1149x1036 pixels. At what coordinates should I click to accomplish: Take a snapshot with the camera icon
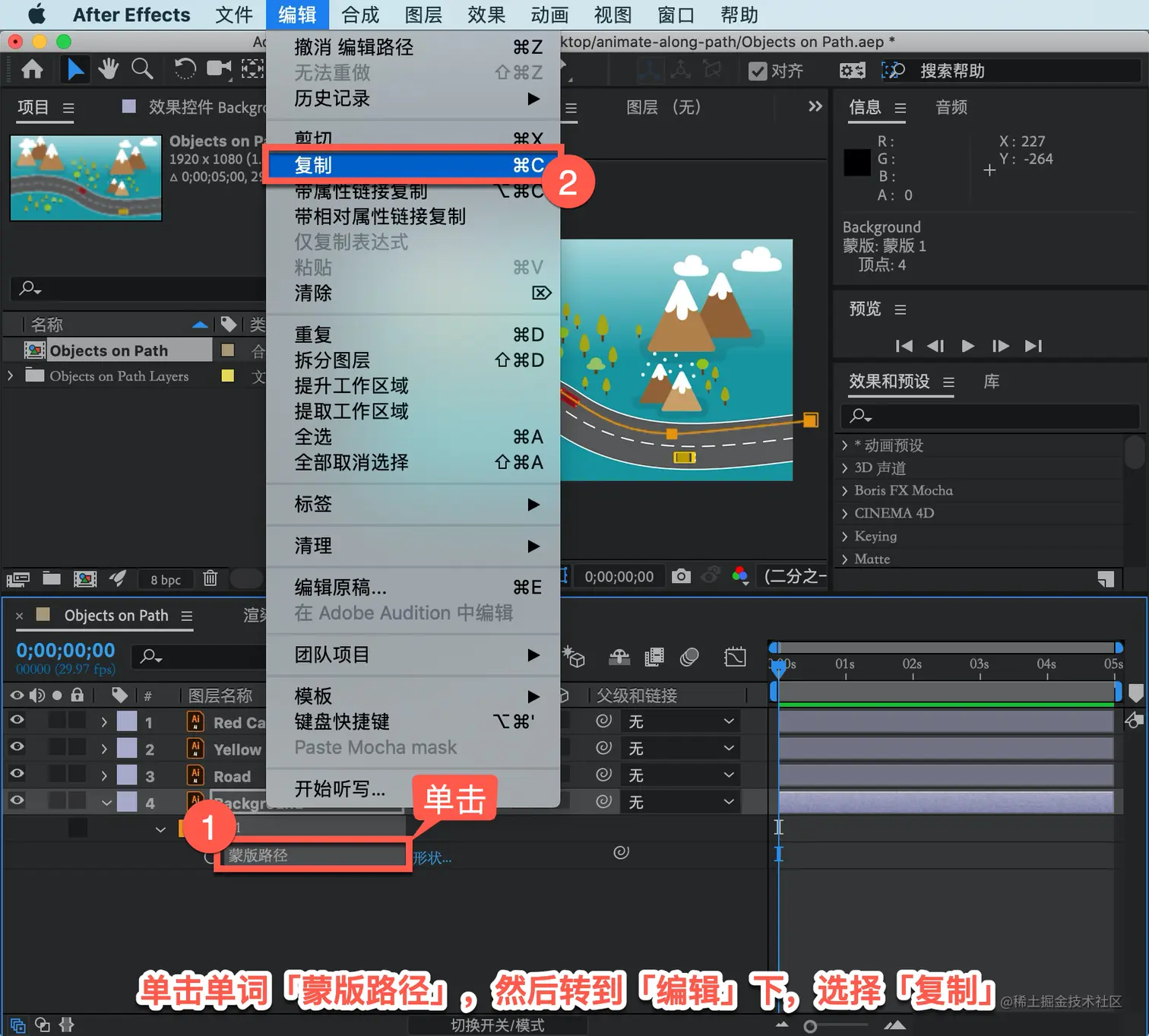[681, 576]
